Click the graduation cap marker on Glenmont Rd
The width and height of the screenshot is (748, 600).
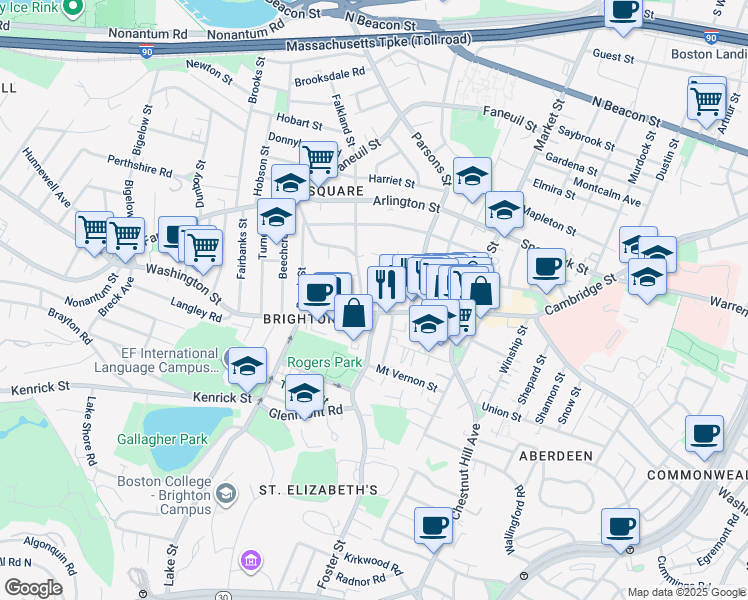pos(304,394)
